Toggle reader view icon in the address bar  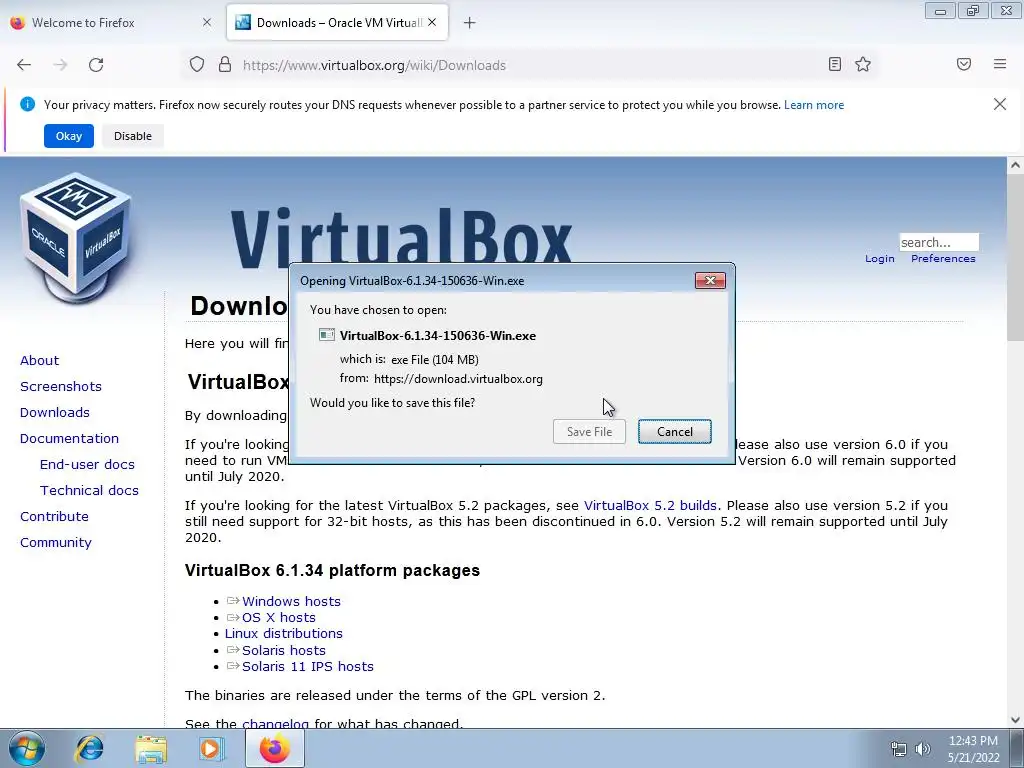tap(835, 64)
